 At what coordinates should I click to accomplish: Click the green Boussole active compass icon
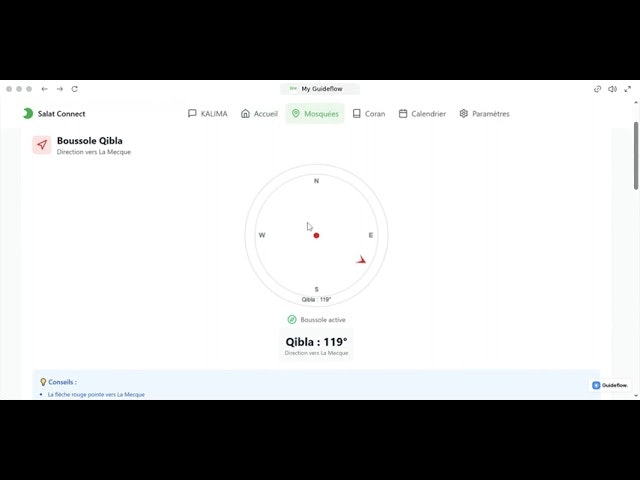pyautogui.click(x=292, y=320)
